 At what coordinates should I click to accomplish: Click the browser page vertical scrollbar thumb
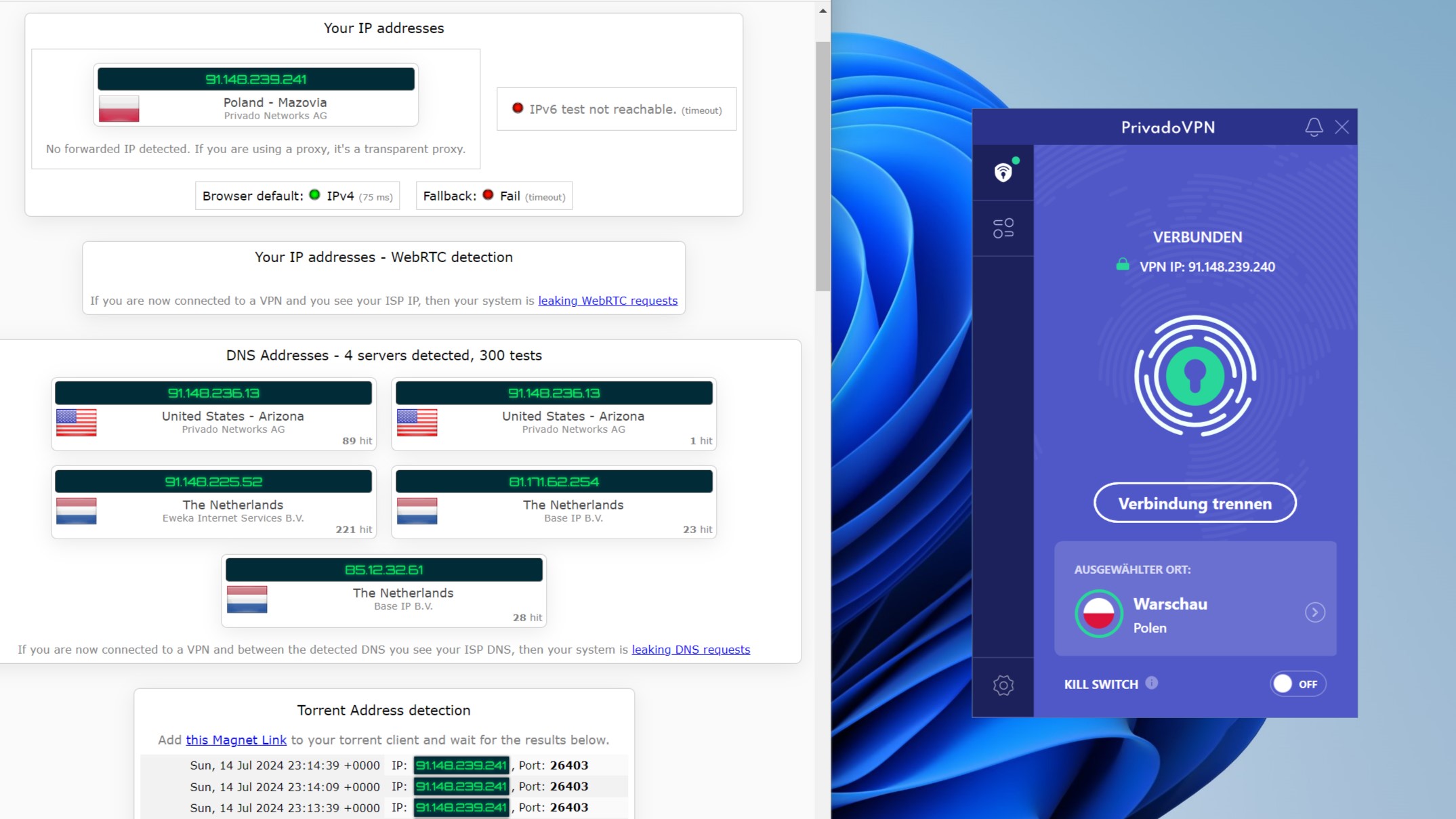coord(823,167)
